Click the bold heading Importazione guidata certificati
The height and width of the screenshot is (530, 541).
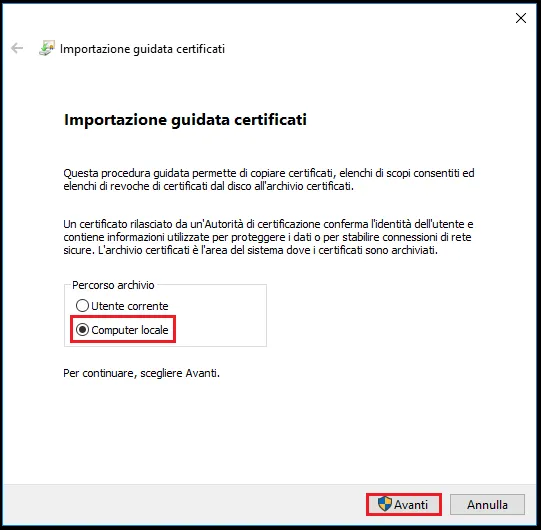(x=185, y=120)
